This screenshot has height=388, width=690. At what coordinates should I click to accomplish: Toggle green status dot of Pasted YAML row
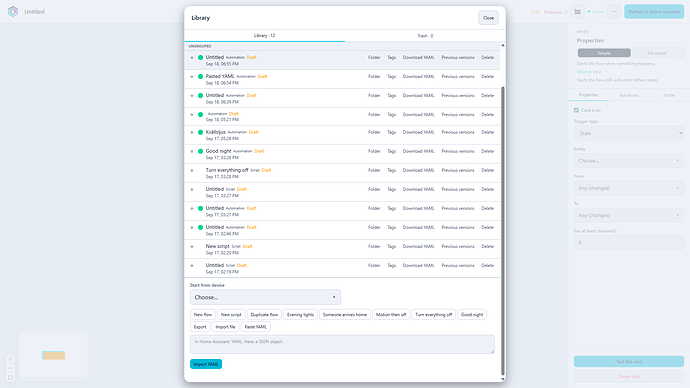[x=200, y=77]
